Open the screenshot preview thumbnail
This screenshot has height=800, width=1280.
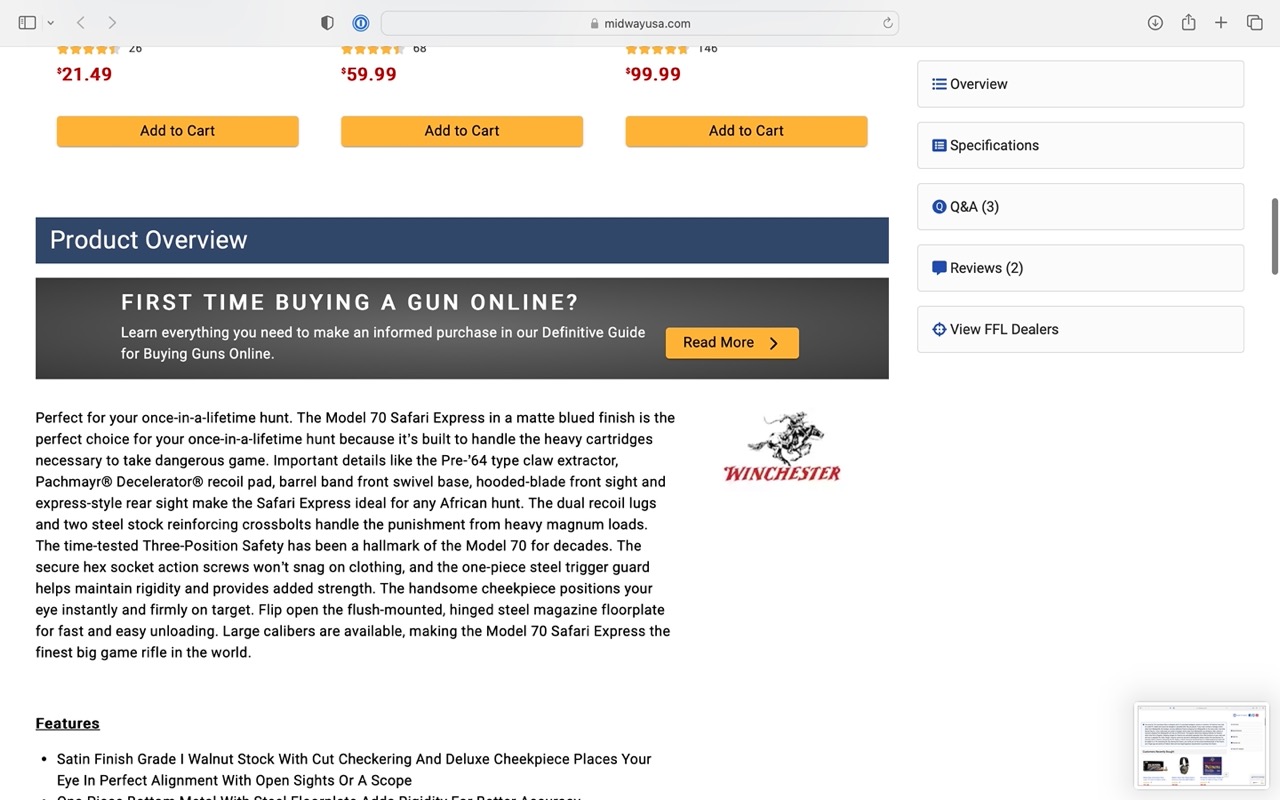(x=1200, y=744)
